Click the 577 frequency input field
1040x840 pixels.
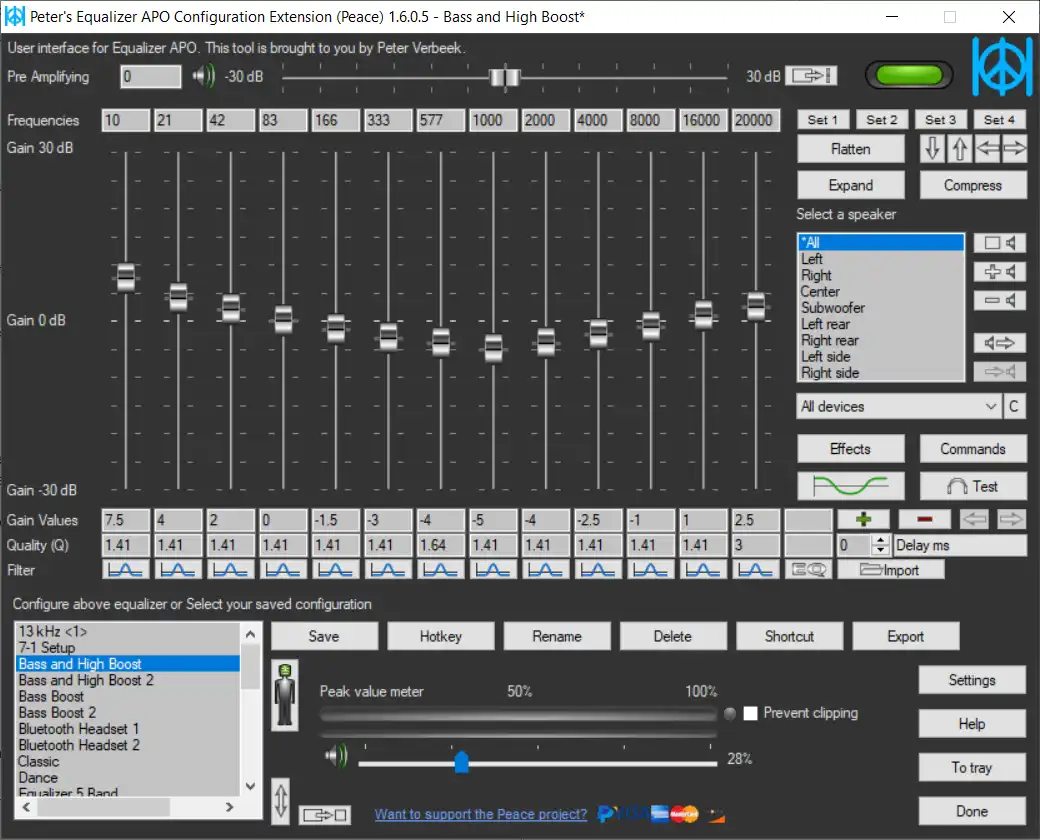pyautogui.click(x=441, y=120)
